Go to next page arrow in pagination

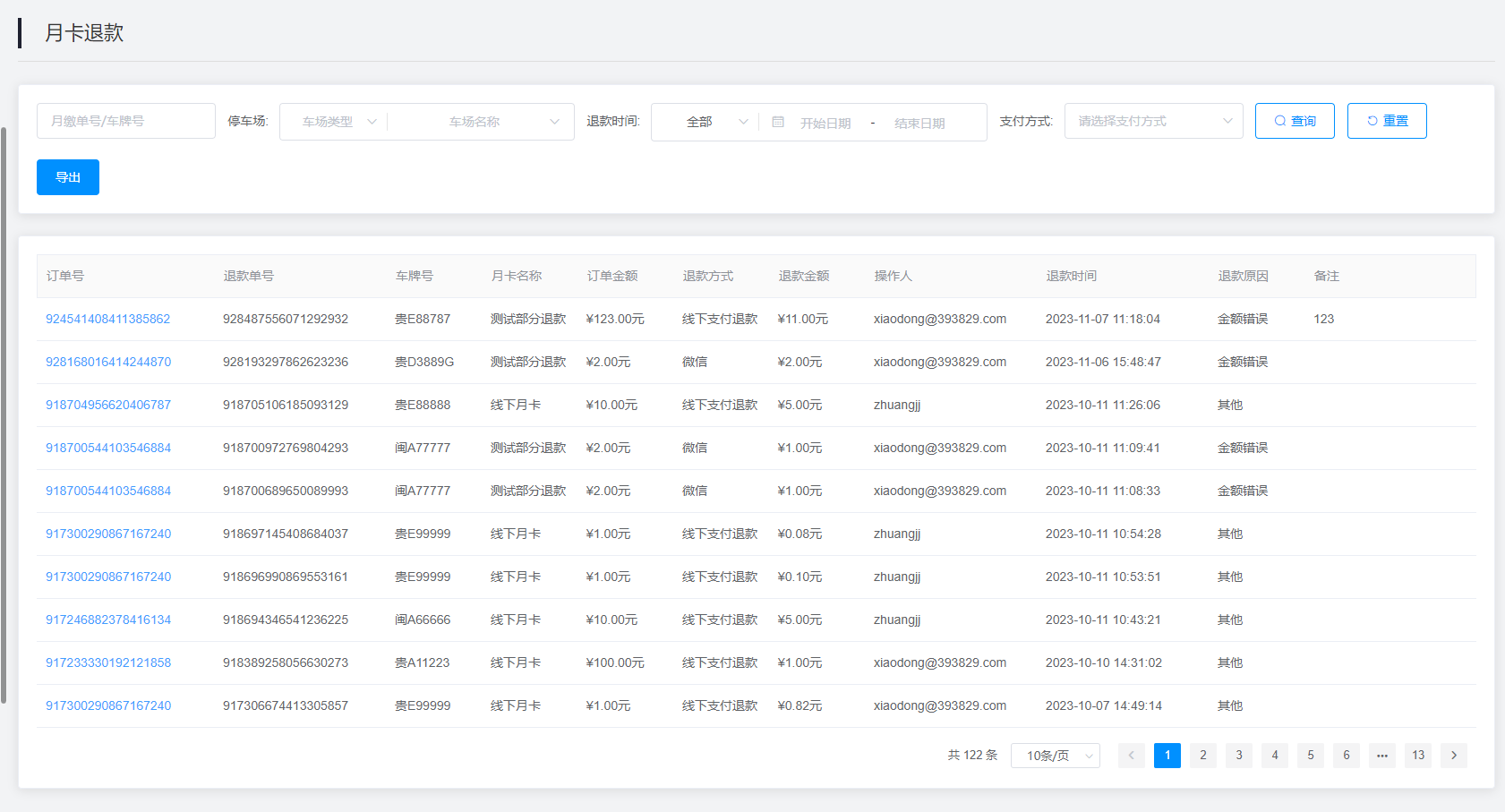coord(1453,756)
